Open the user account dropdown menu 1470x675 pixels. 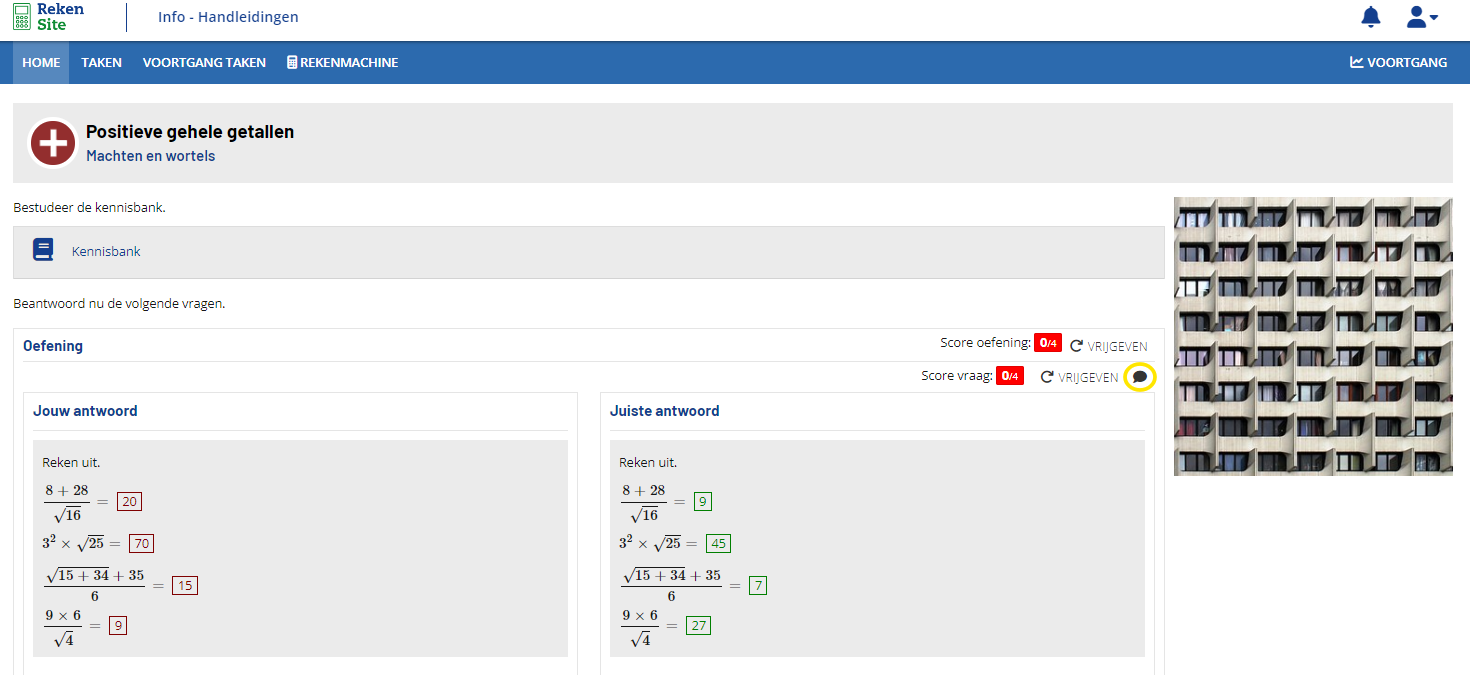pyautogui.click(x=1421, y=17)
